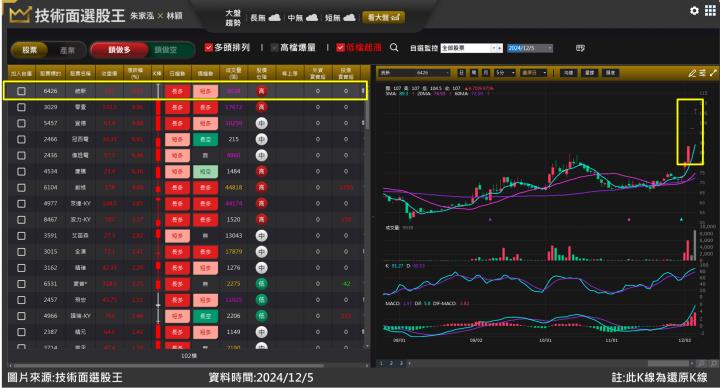Image resolution: width=720 pixels, height=391 pixels.
Task: Click second button after the toolbar divider
Action: pos(590,73)
